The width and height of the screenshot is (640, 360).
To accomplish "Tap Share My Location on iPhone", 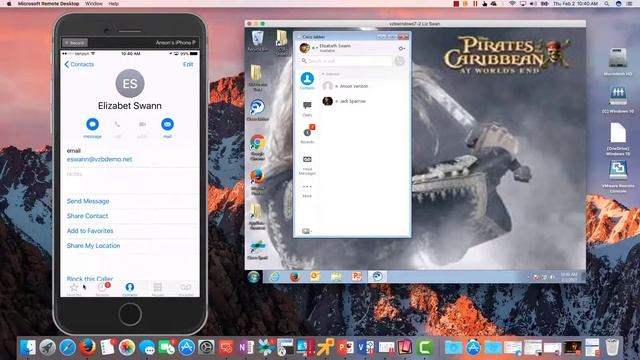I will click(x=93, y=246).
